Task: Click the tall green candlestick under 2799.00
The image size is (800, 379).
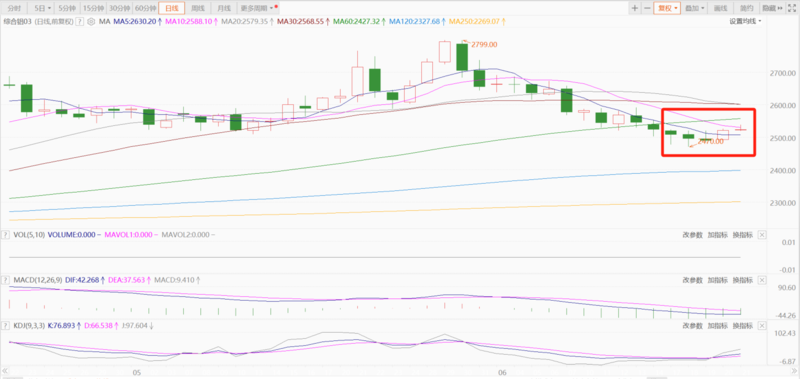Action: pyautogui.click(x=462, y=57)
